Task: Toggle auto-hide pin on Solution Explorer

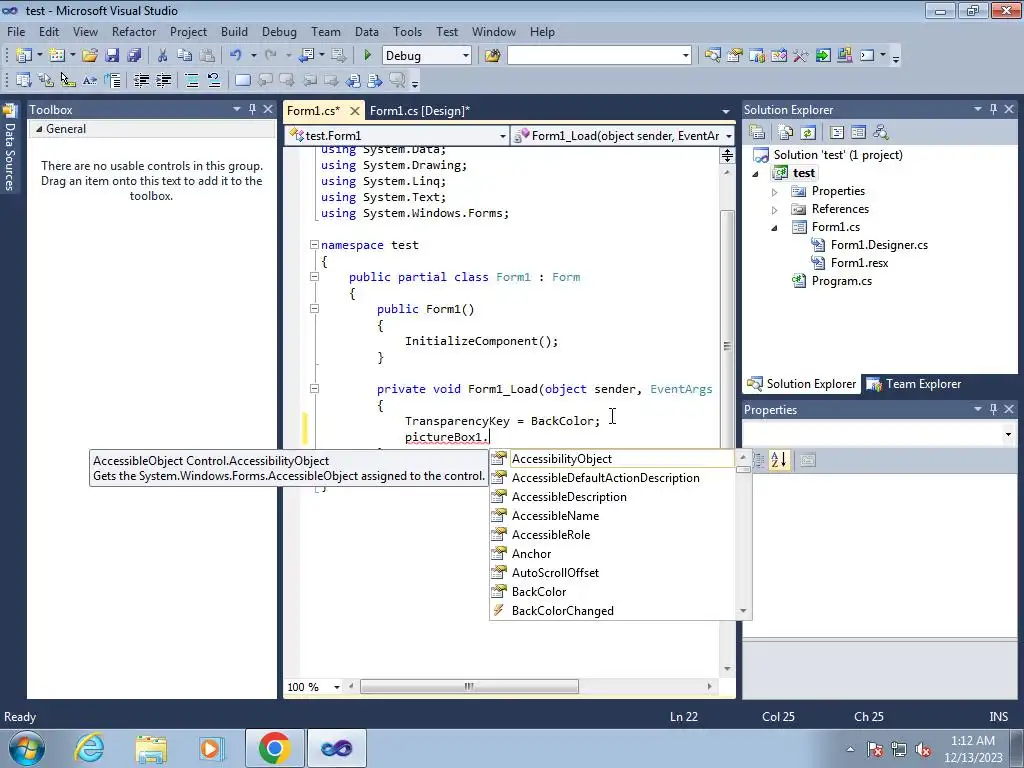Action: tap(993, 110)
